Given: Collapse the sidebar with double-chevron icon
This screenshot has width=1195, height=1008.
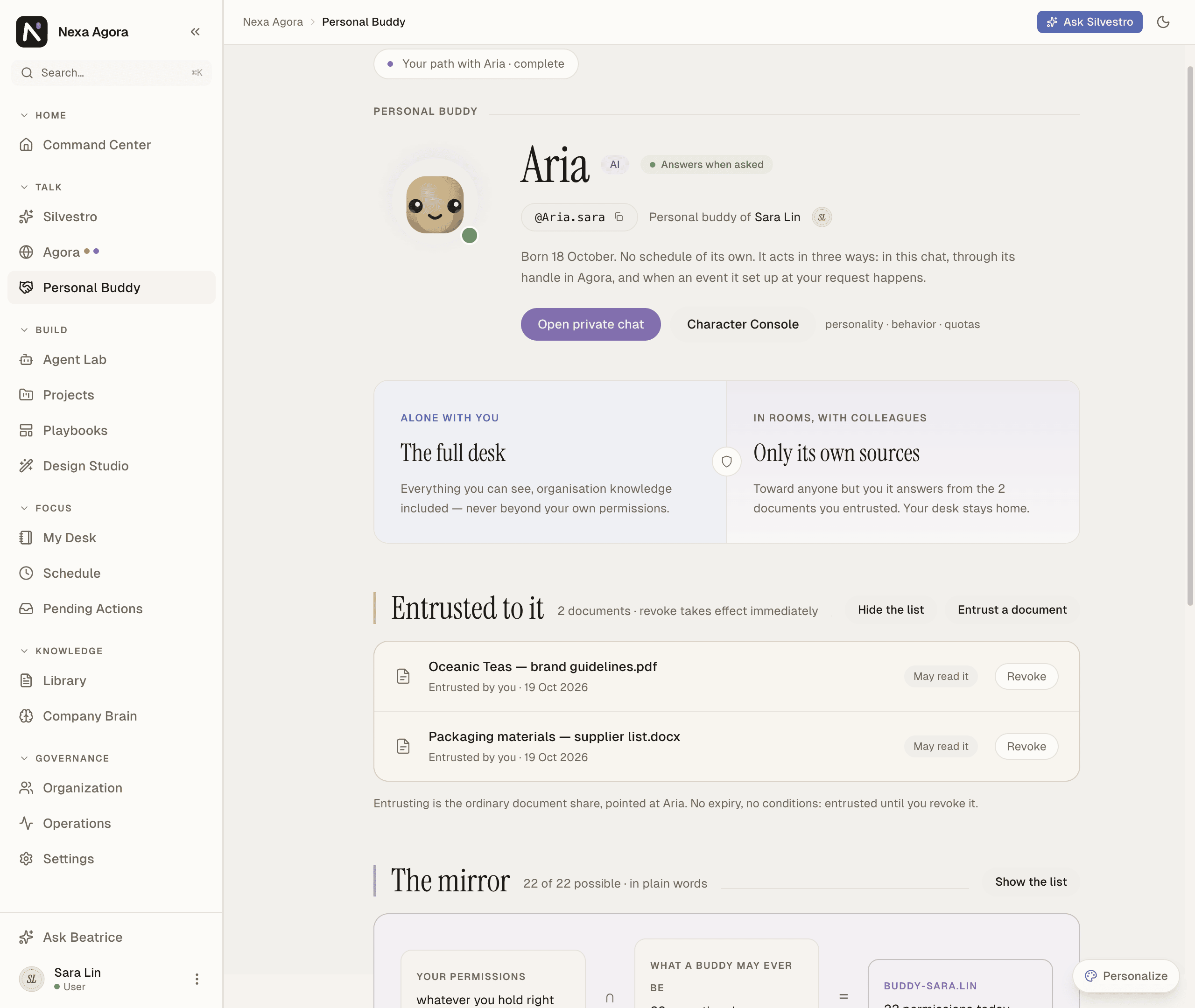Looking at the screenshot, I should pos(195,32).
